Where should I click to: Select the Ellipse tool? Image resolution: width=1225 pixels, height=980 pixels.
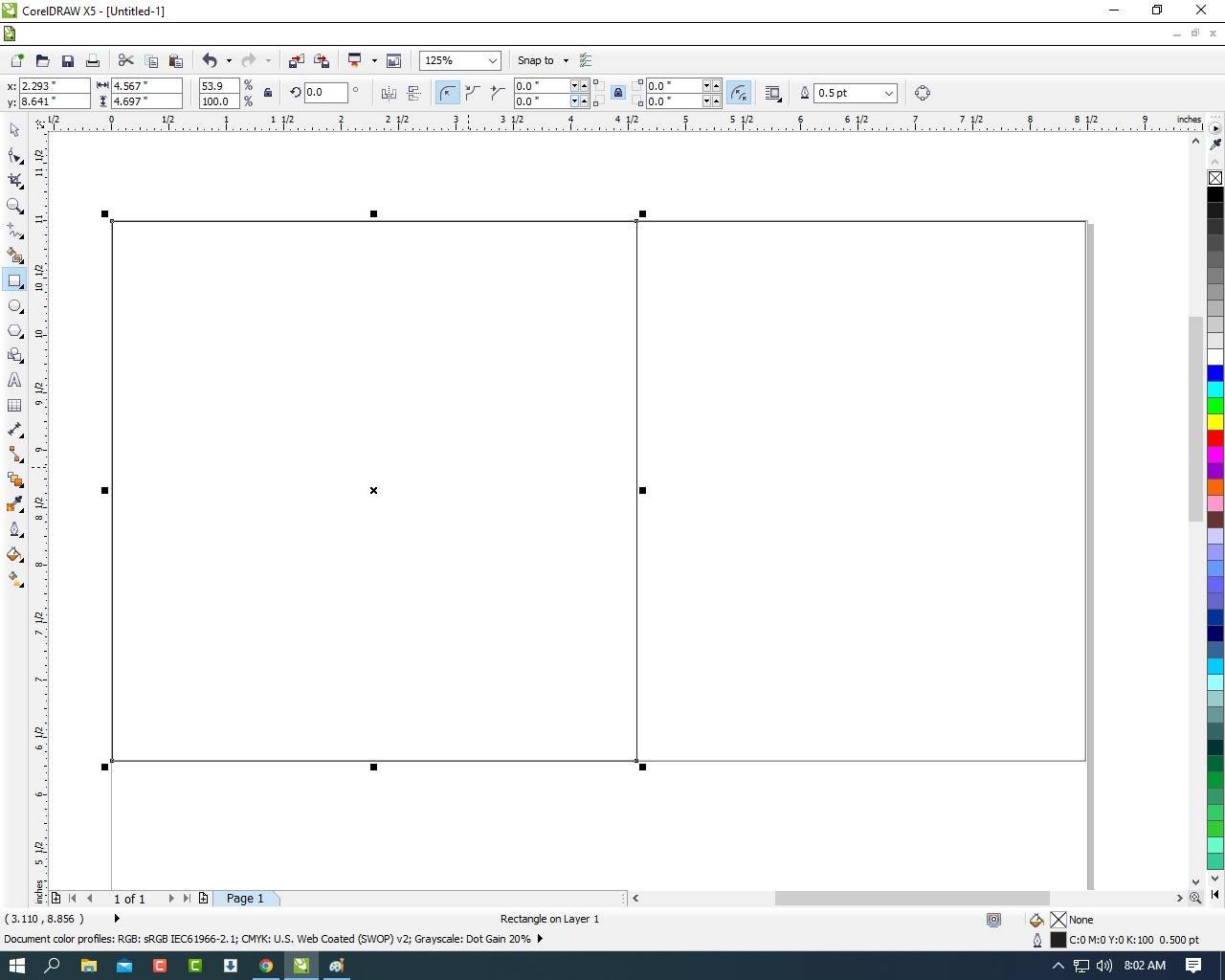(x=14, y=306)
